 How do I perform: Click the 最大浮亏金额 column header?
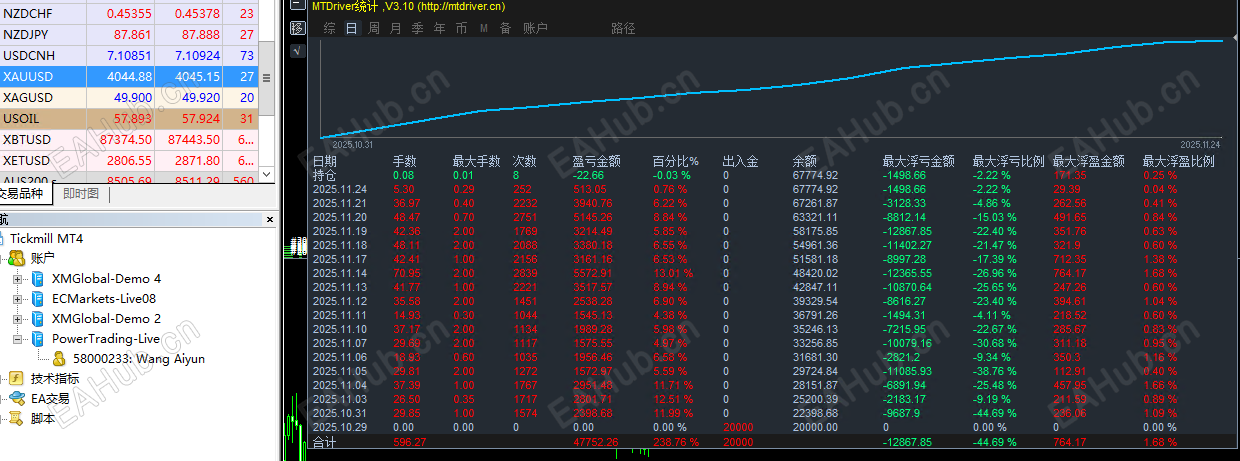pyautogui.click(x=919, y=161)
